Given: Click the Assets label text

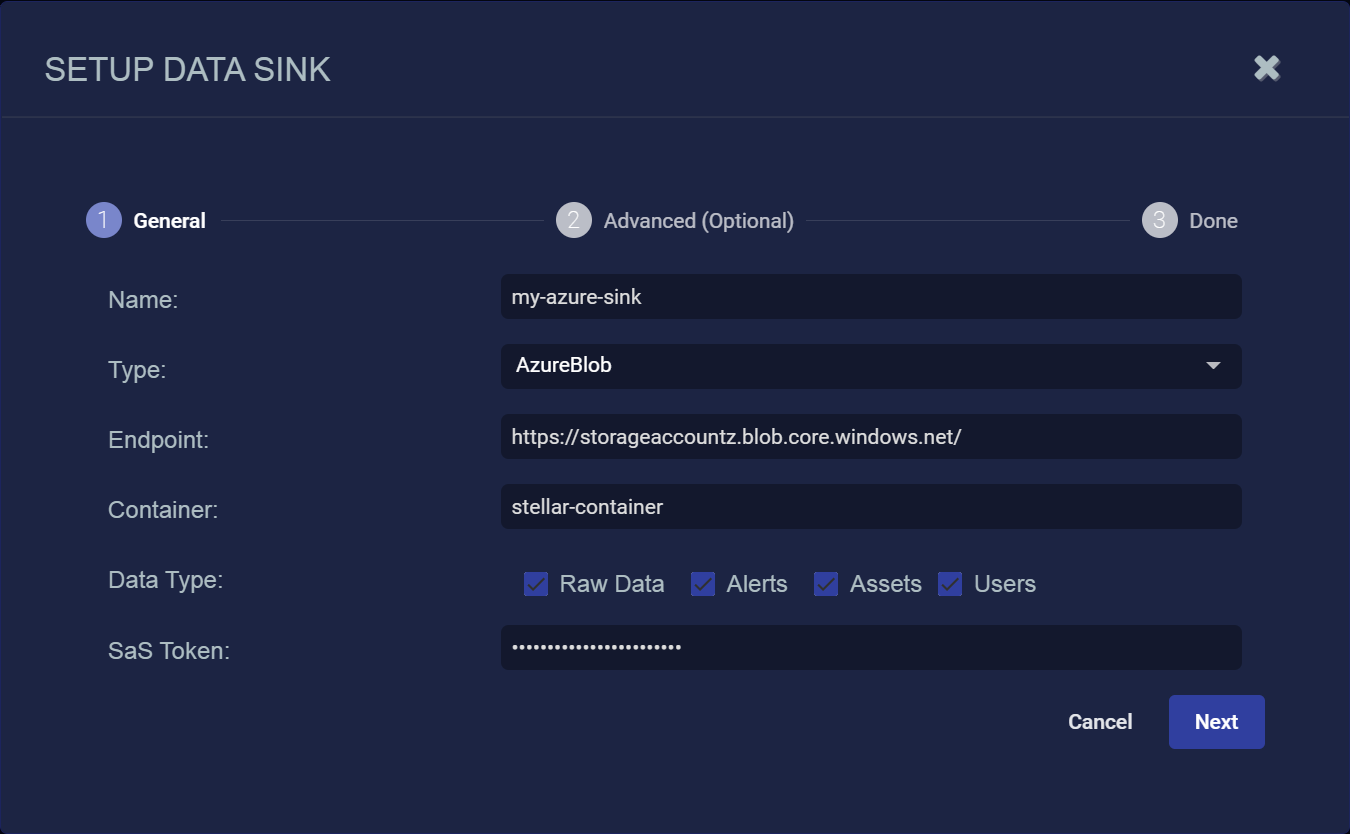Looking at the screenshot, I should [886, 584].
